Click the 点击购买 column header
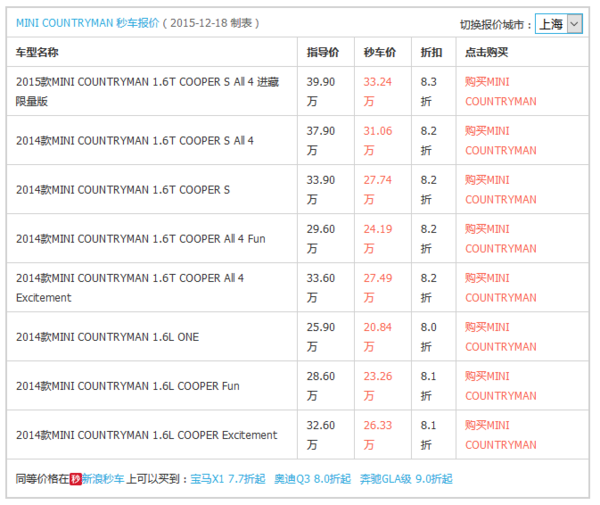The height and width of the screenshot is (505, 600). (x=486, y=52)
